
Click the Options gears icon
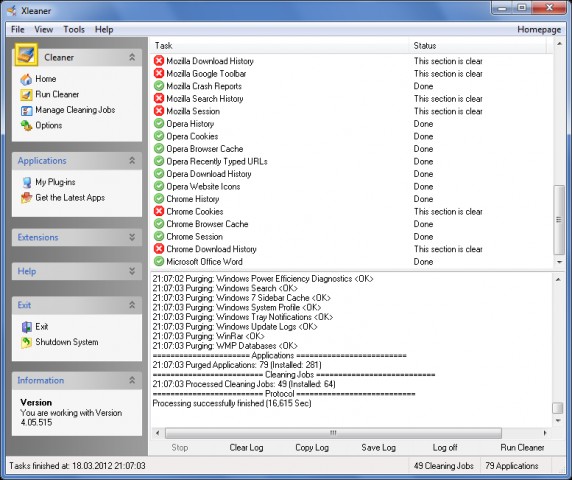pos(26,125)
